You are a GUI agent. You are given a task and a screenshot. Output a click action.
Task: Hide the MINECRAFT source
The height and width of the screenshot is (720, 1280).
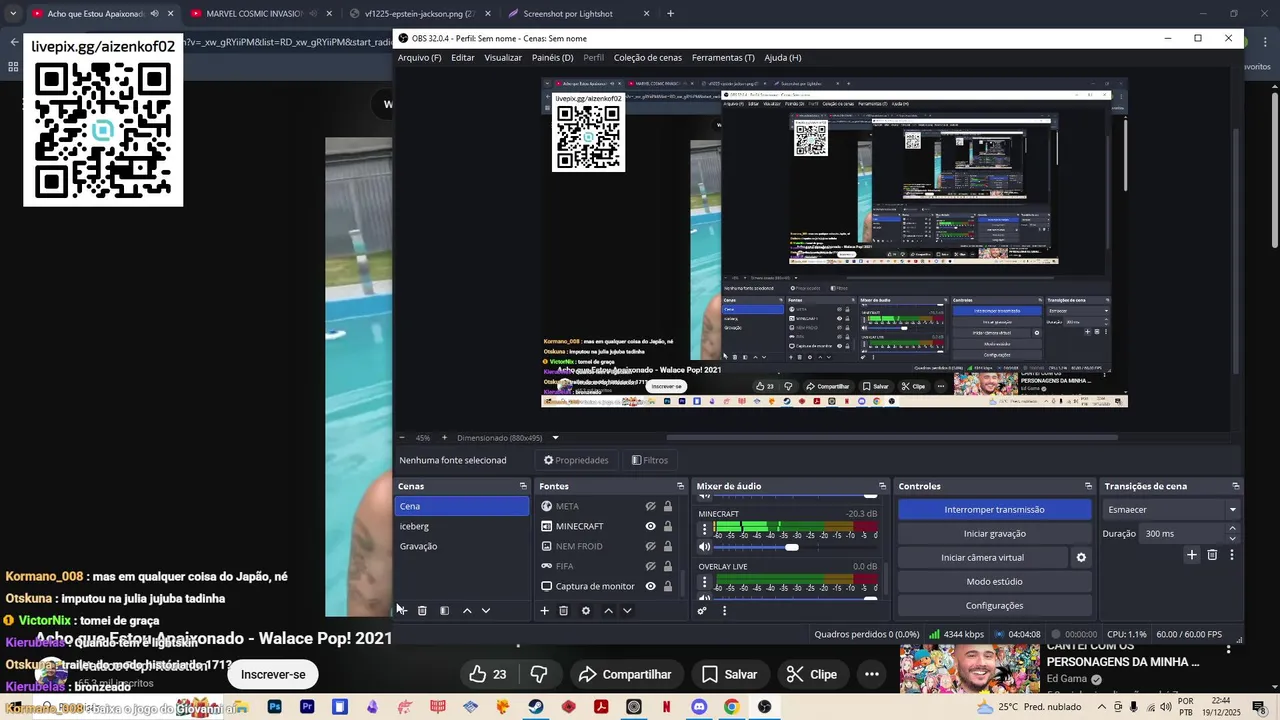[650, 526]
